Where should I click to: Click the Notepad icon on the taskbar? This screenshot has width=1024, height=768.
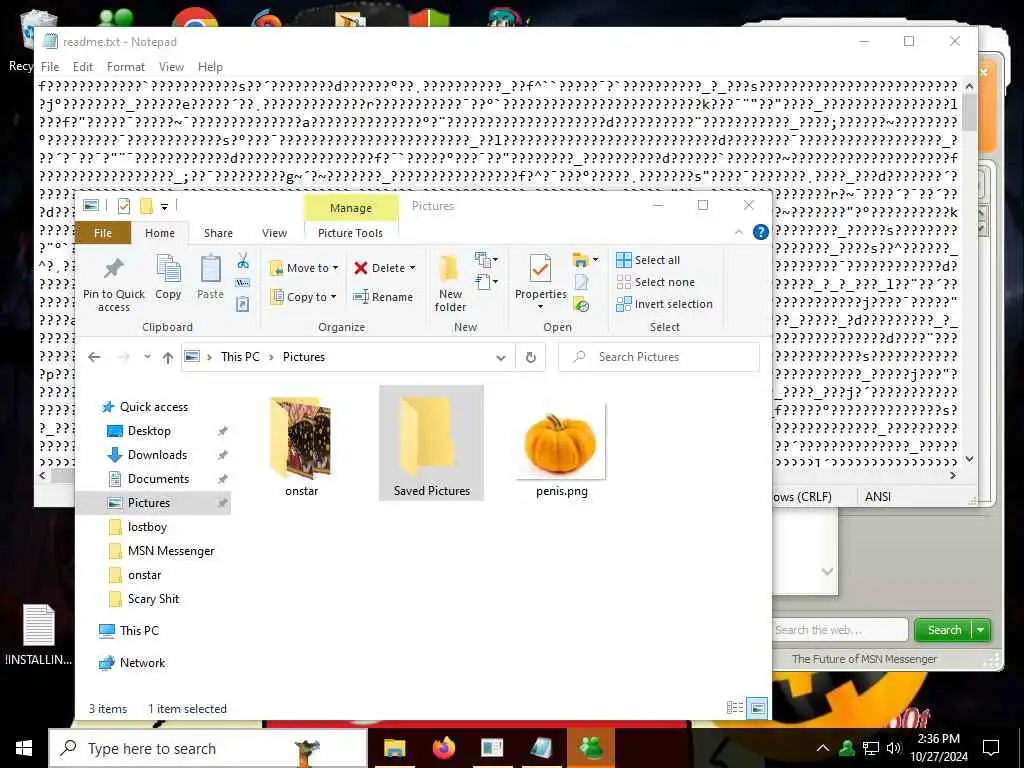[541, 748]
